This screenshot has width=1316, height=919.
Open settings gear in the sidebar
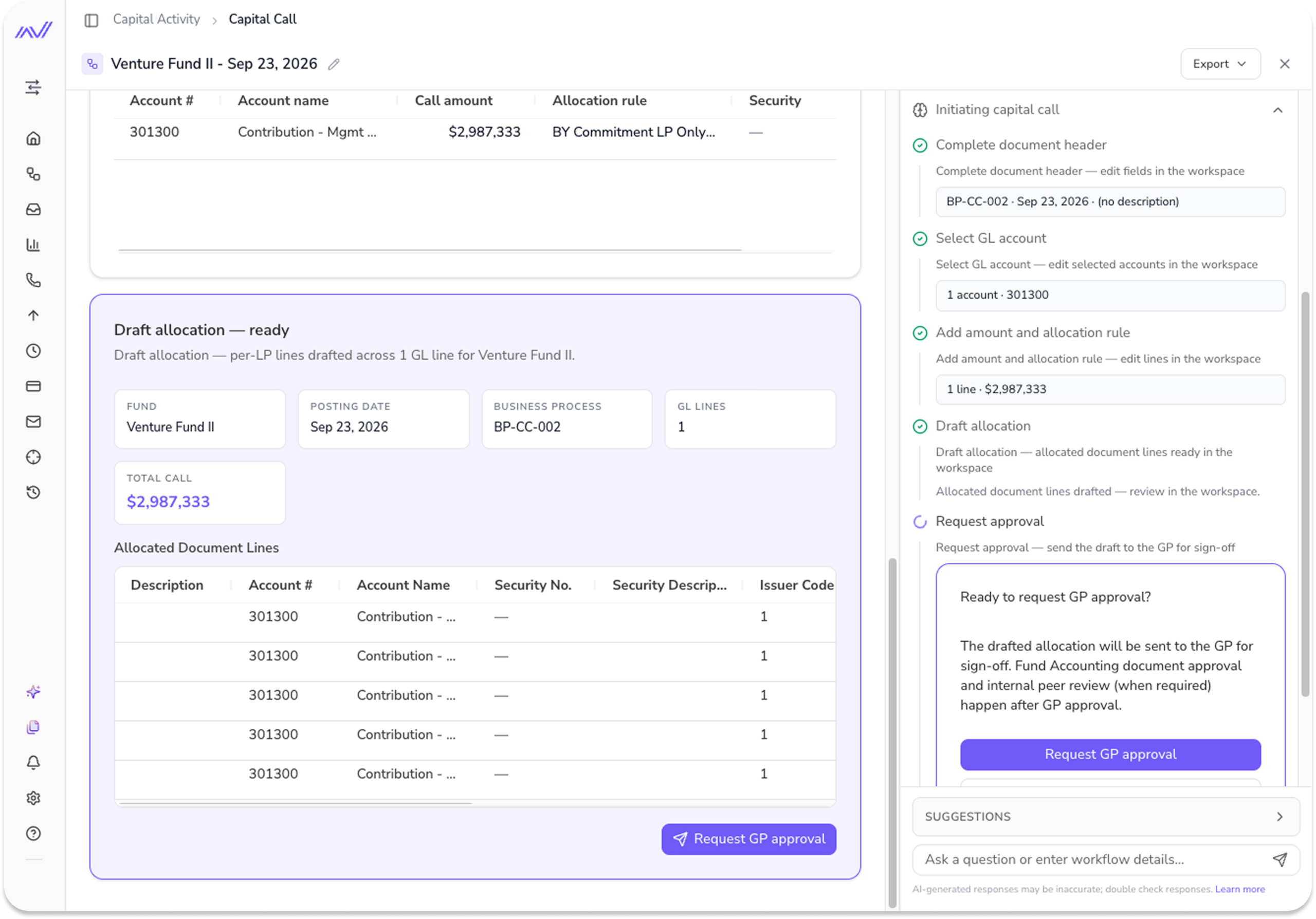click(x=33, y=798)
